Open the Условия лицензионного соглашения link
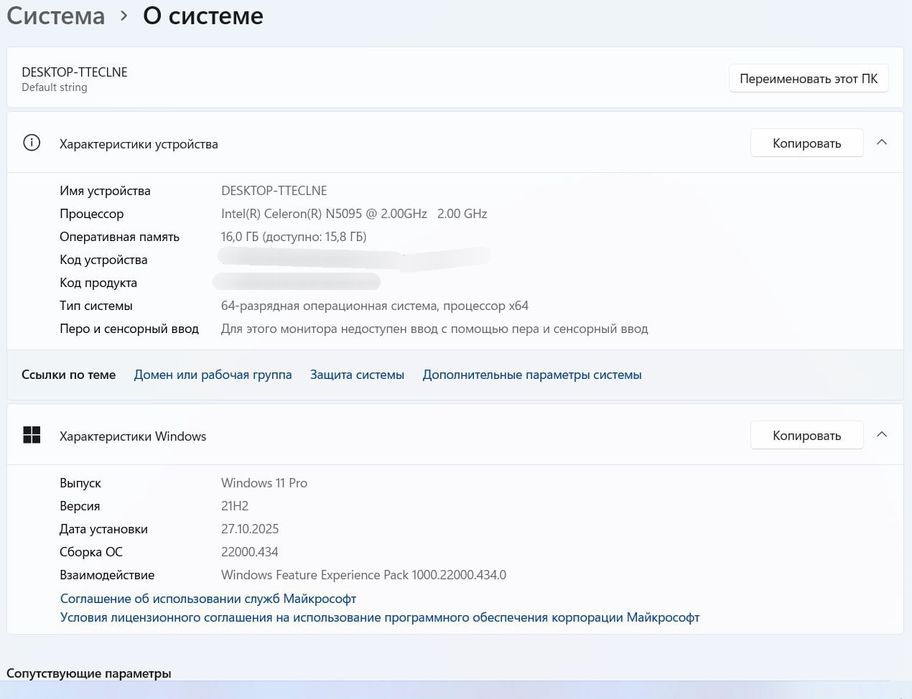Image resolution: width=912 pixels, height=699 pixels. click(x=380, y=618)
